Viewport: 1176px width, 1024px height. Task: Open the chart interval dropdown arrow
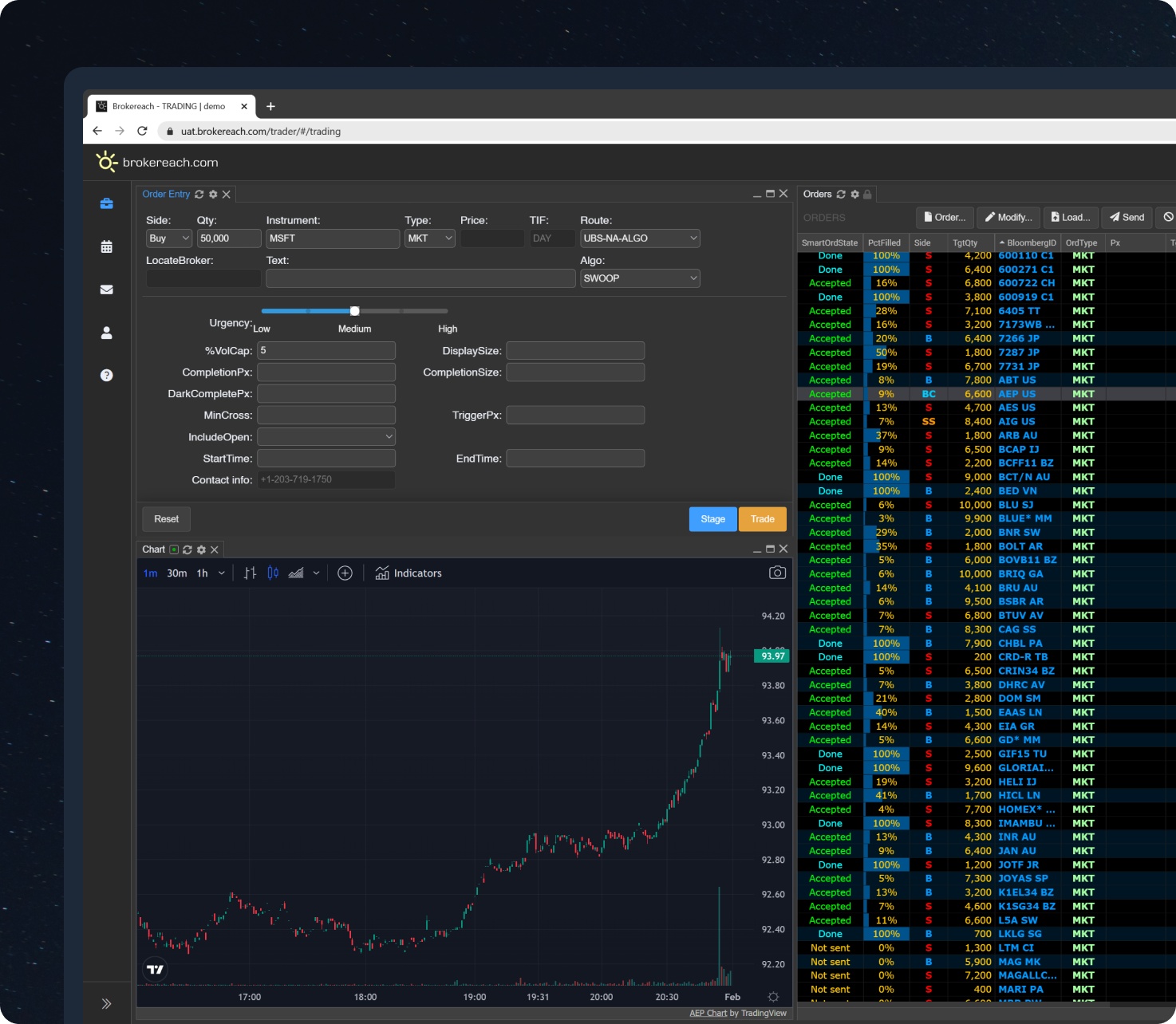pos(222,573)
